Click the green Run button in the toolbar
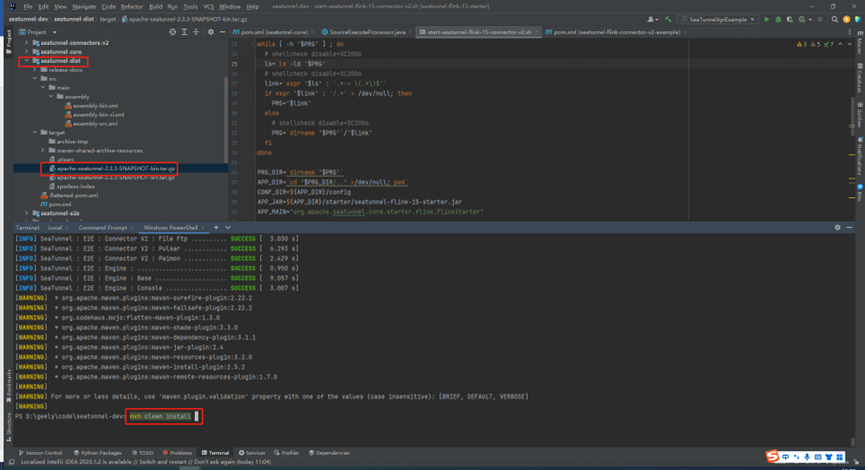Image resolution: width=865 pixels, height=470 pixels. click(x=766, y=19)
